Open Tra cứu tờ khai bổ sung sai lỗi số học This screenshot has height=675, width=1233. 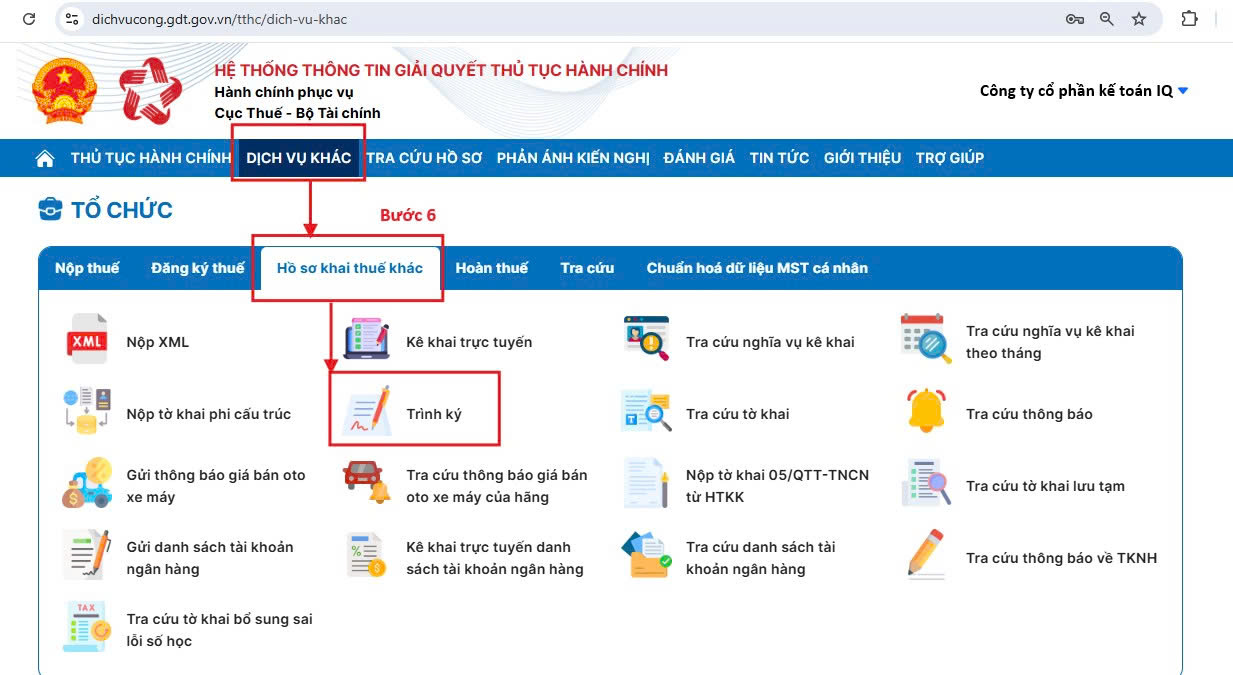pyautogui.click(x=219, y=630)
